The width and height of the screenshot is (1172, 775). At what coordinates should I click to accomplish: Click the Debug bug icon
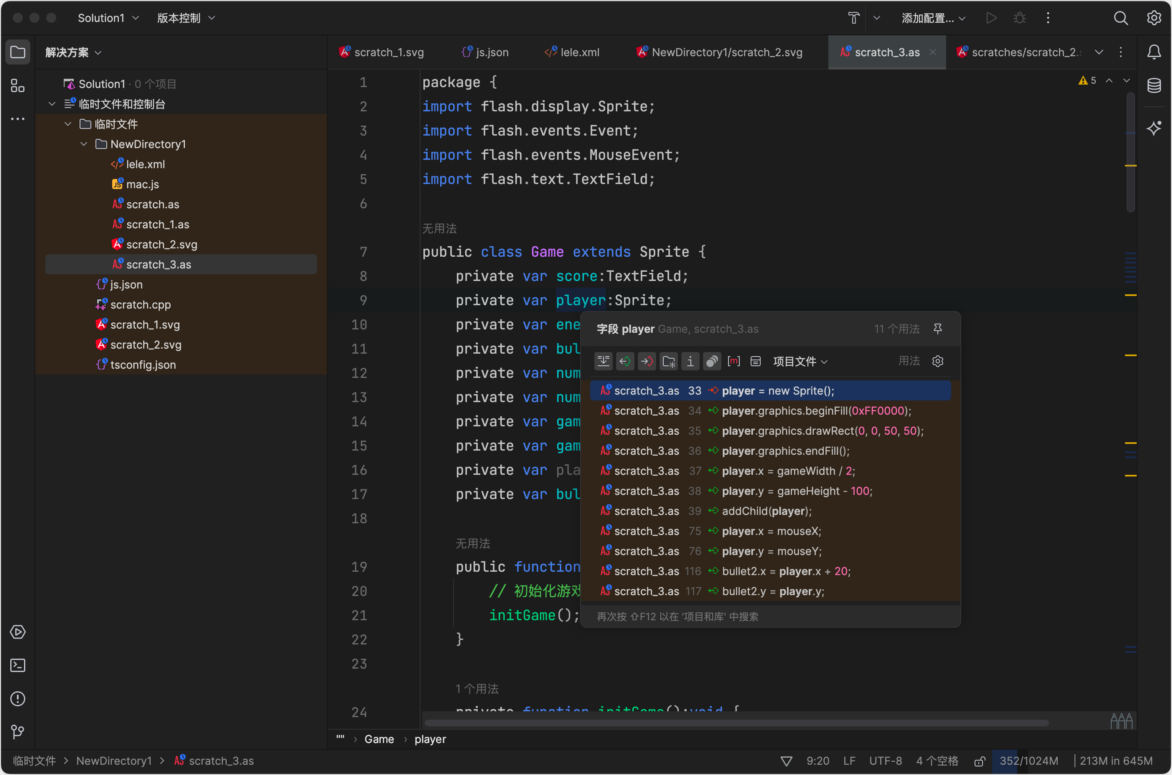coord(1020,18)
